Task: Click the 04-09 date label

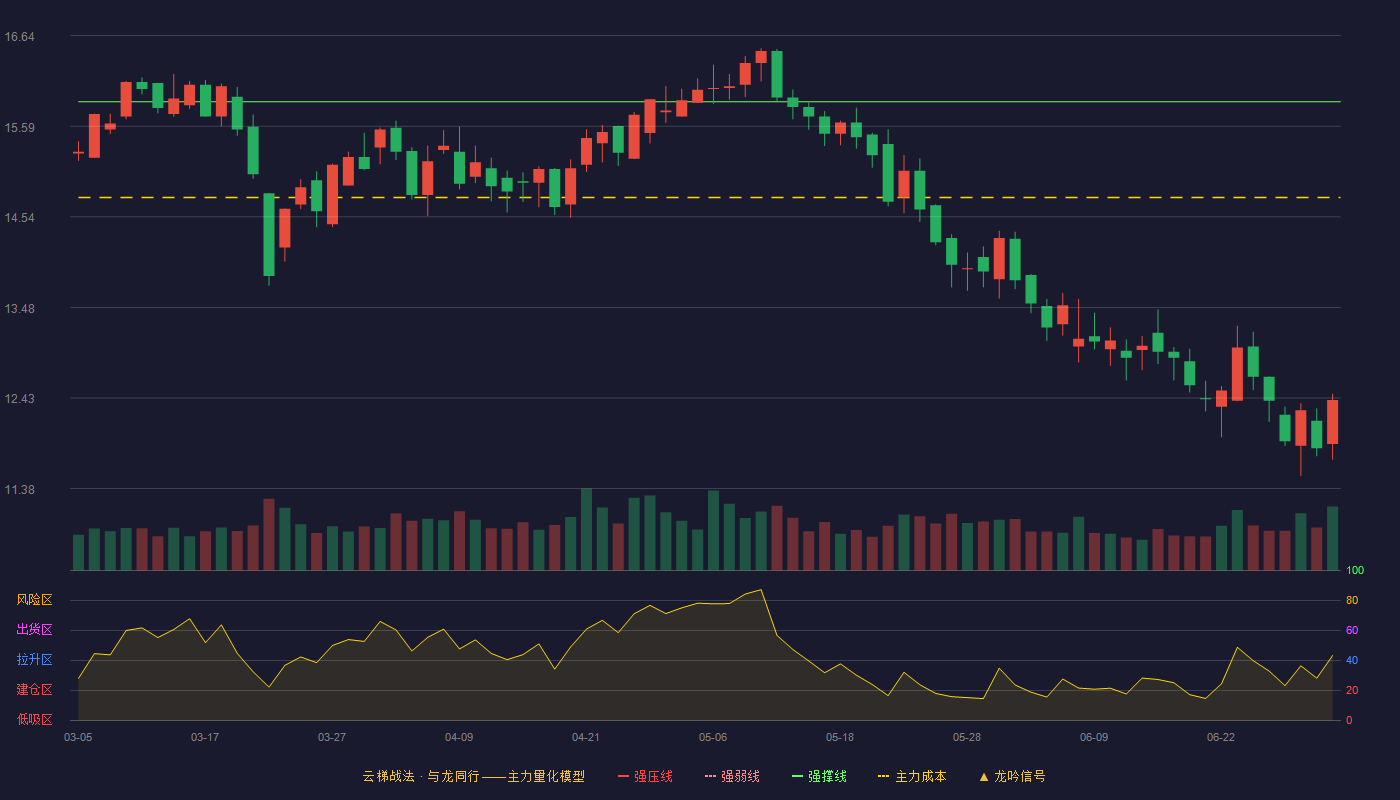Action: [x=459, y=737]
